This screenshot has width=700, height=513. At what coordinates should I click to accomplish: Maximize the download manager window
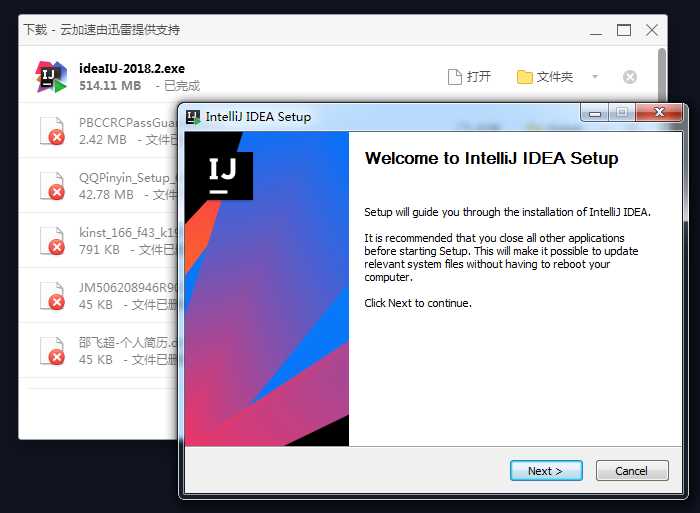[x=624, y=30]
